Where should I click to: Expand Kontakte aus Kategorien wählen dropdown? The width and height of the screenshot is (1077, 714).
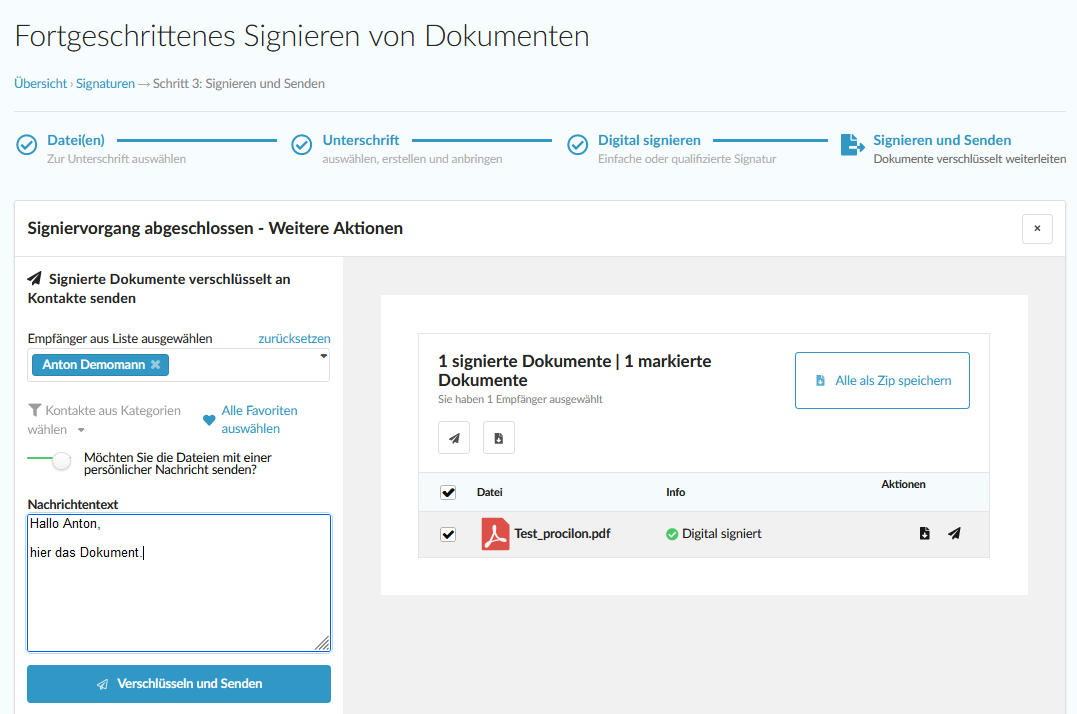81,430
